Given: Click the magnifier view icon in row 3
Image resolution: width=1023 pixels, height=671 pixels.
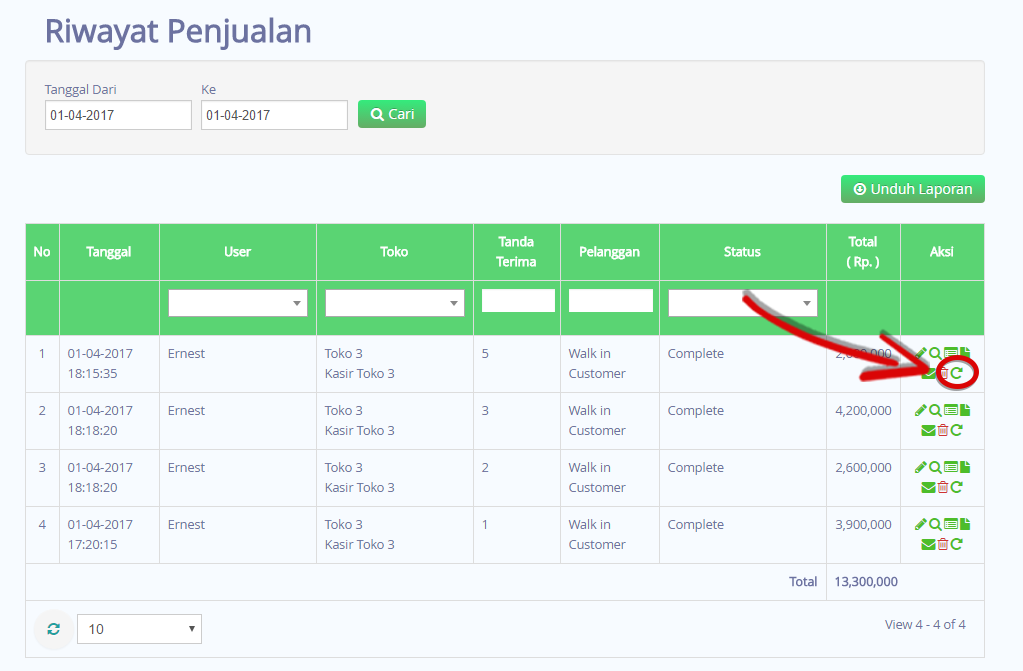Looking at the screenshot, I should [935, 467].
